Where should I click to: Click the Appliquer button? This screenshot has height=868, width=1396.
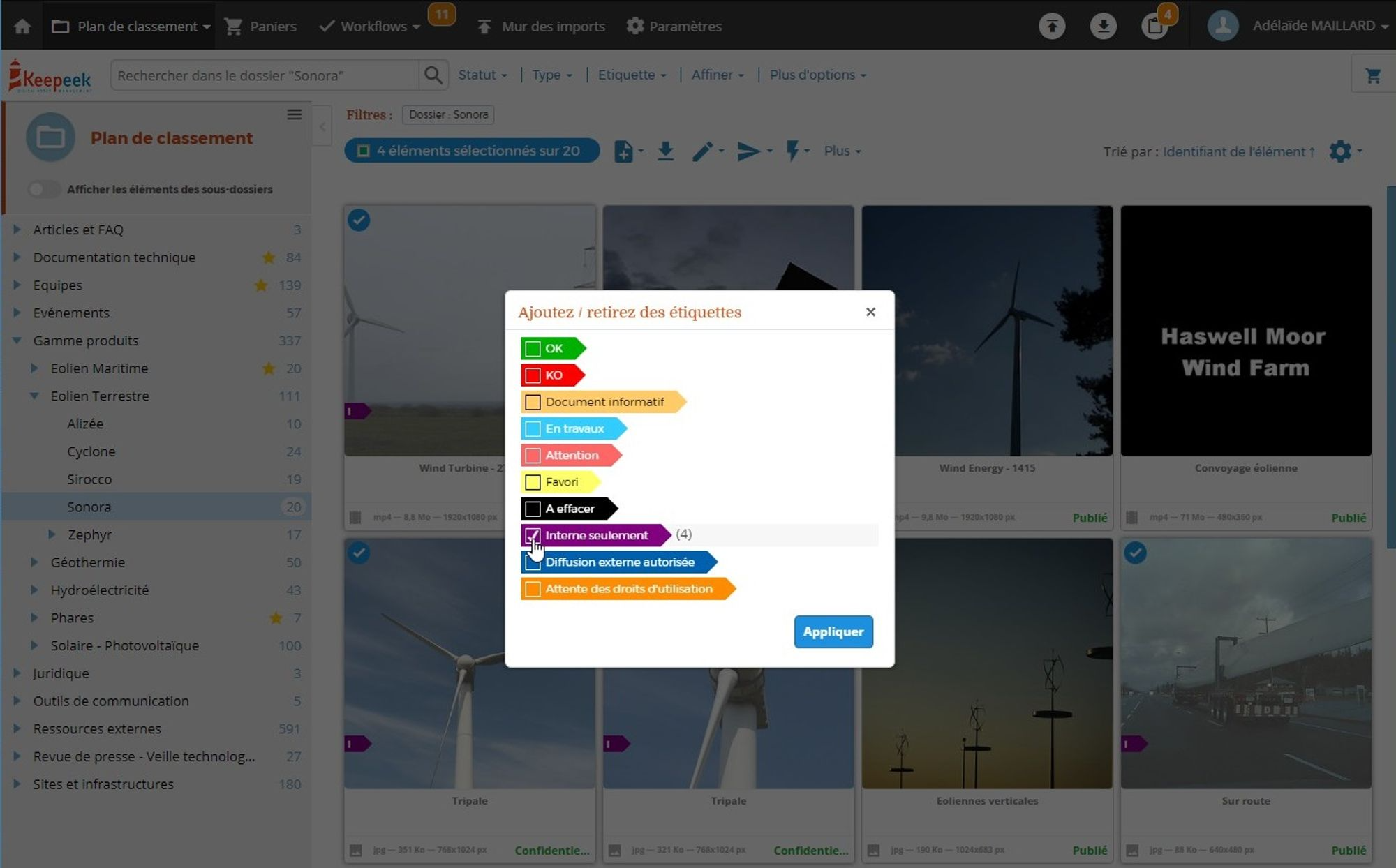pos(833,631)
